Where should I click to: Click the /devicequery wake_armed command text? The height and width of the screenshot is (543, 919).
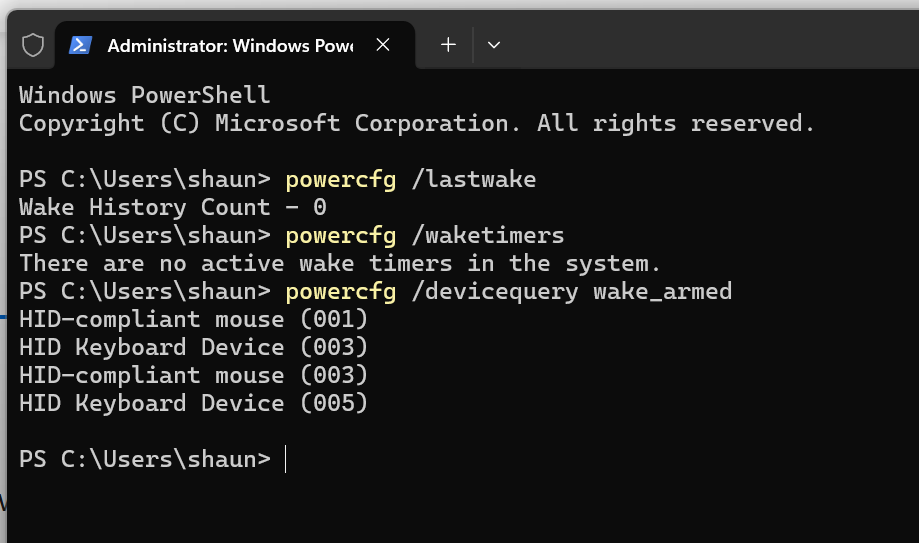[572, 291]
